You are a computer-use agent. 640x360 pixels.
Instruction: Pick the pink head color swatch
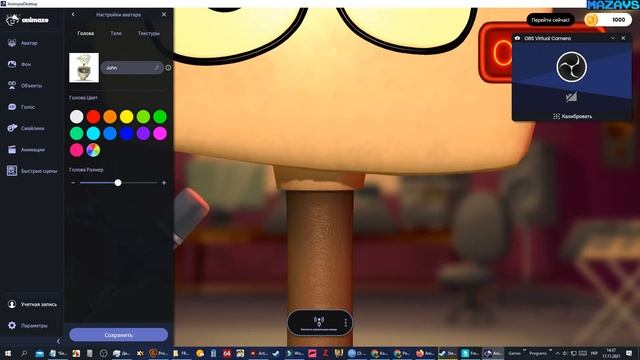click(x=76, y=150)
